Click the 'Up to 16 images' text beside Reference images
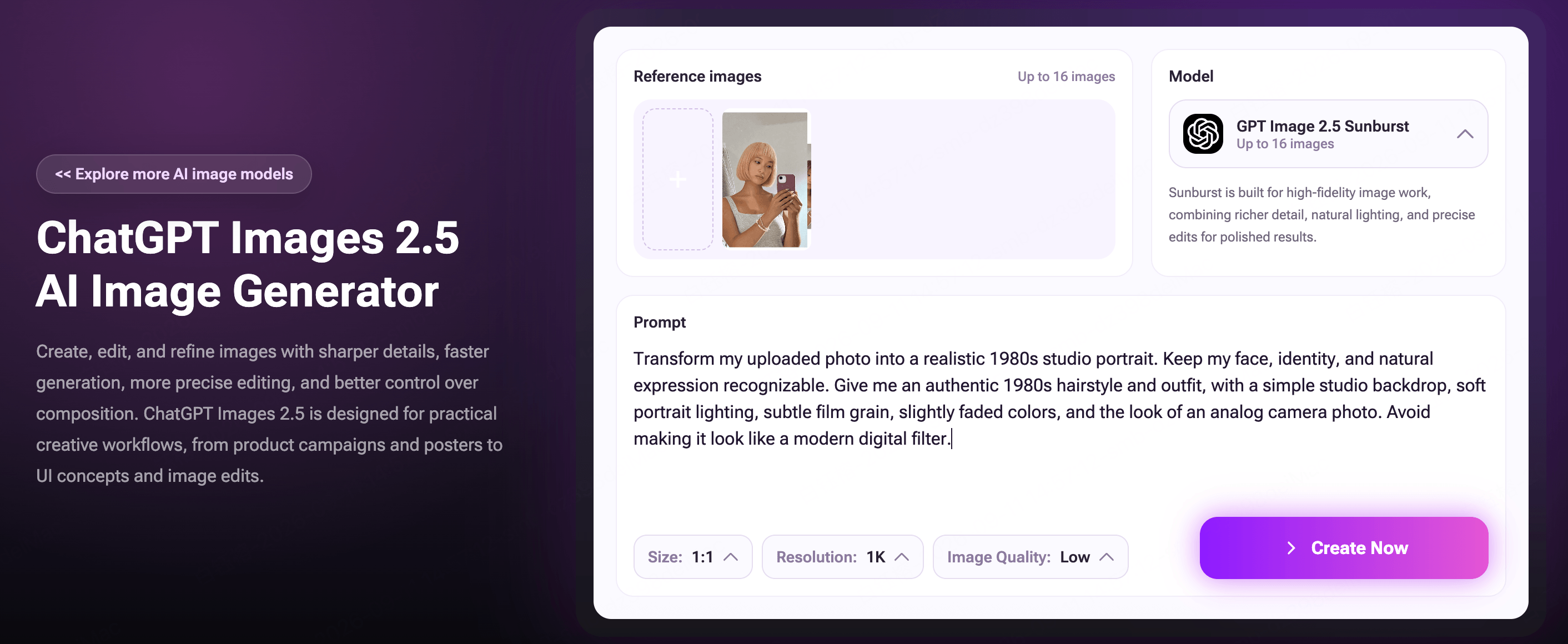The height and width of the screenshot is (644, 1568). (x=1066, y=76)
